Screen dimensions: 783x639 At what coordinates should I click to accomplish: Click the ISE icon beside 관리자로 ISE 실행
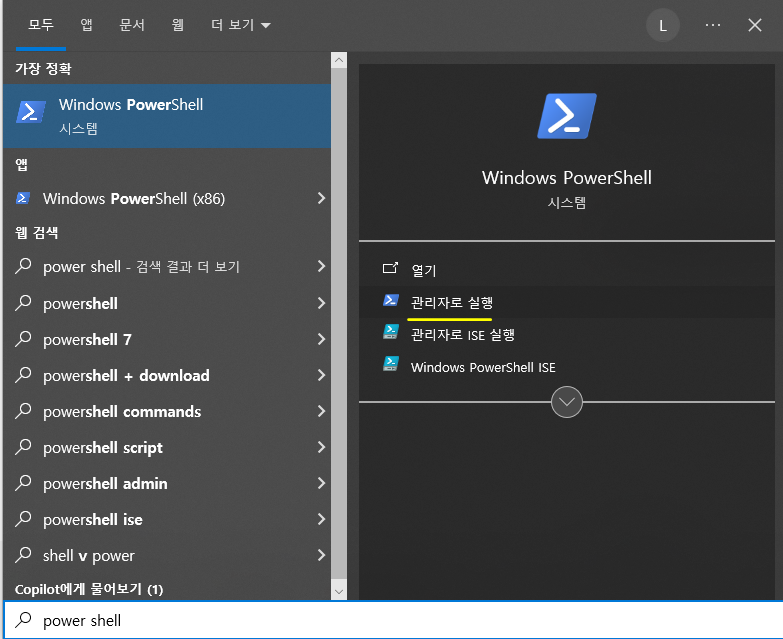point(391,332)
